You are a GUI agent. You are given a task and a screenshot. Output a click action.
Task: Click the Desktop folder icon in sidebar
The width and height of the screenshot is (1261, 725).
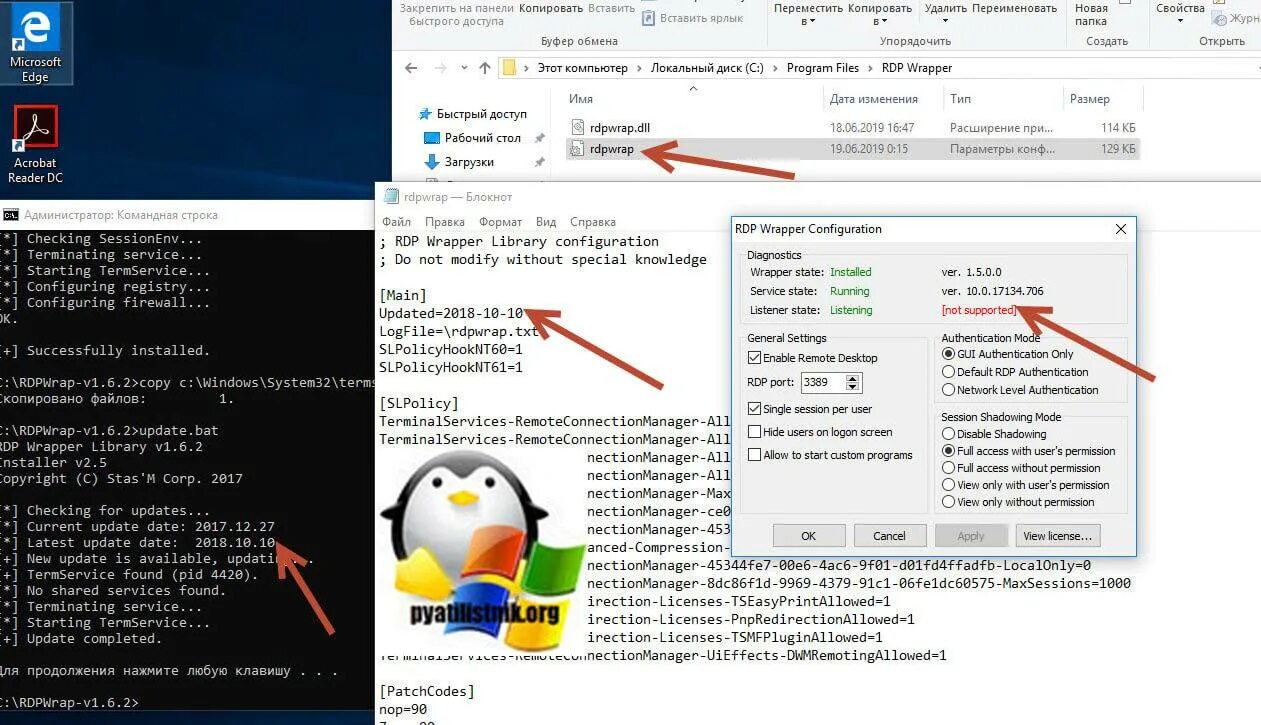[x=432, y=138]
